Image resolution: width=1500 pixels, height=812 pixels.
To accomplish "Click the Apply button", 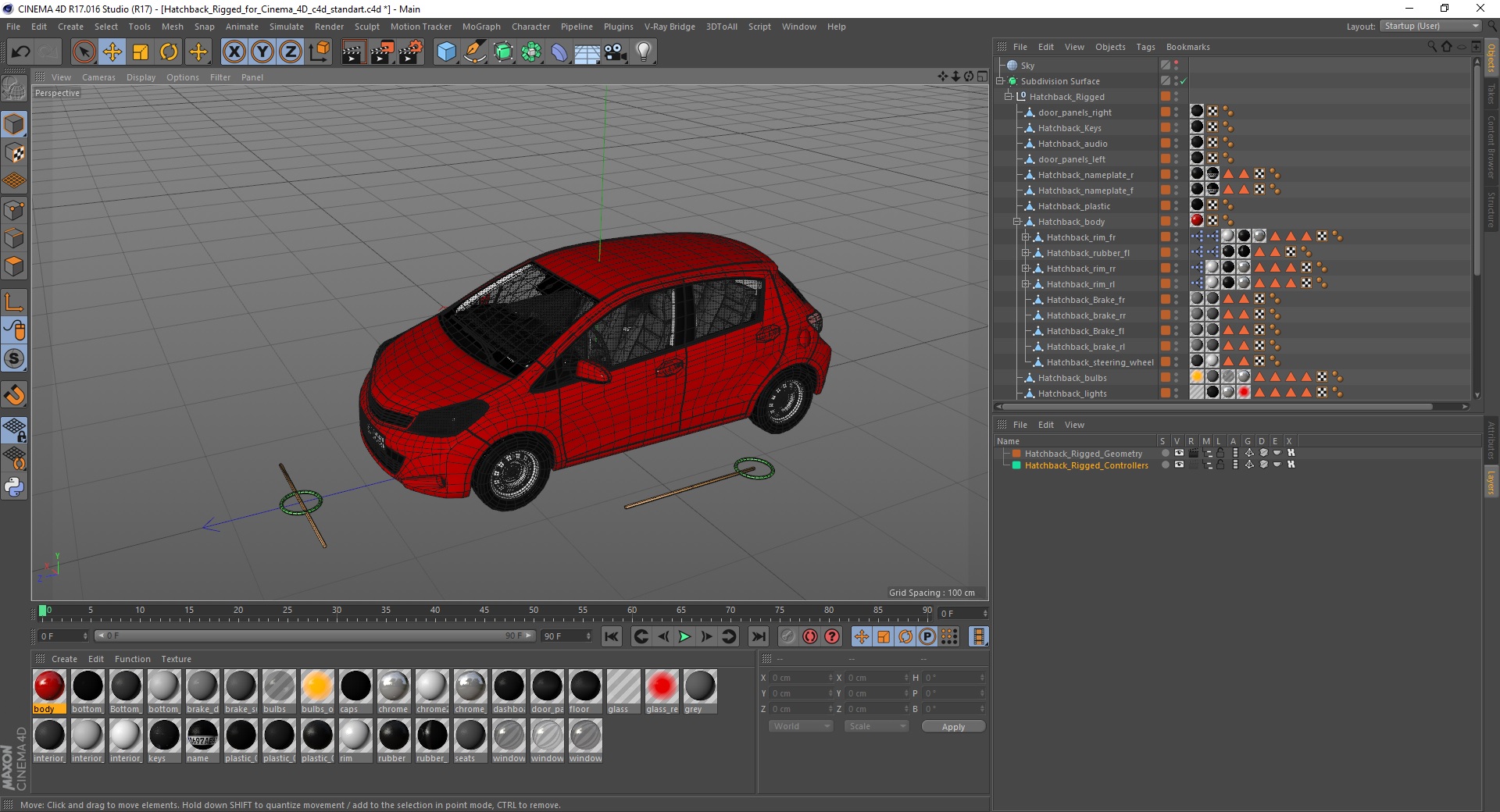I will click(x=953, y=726).
